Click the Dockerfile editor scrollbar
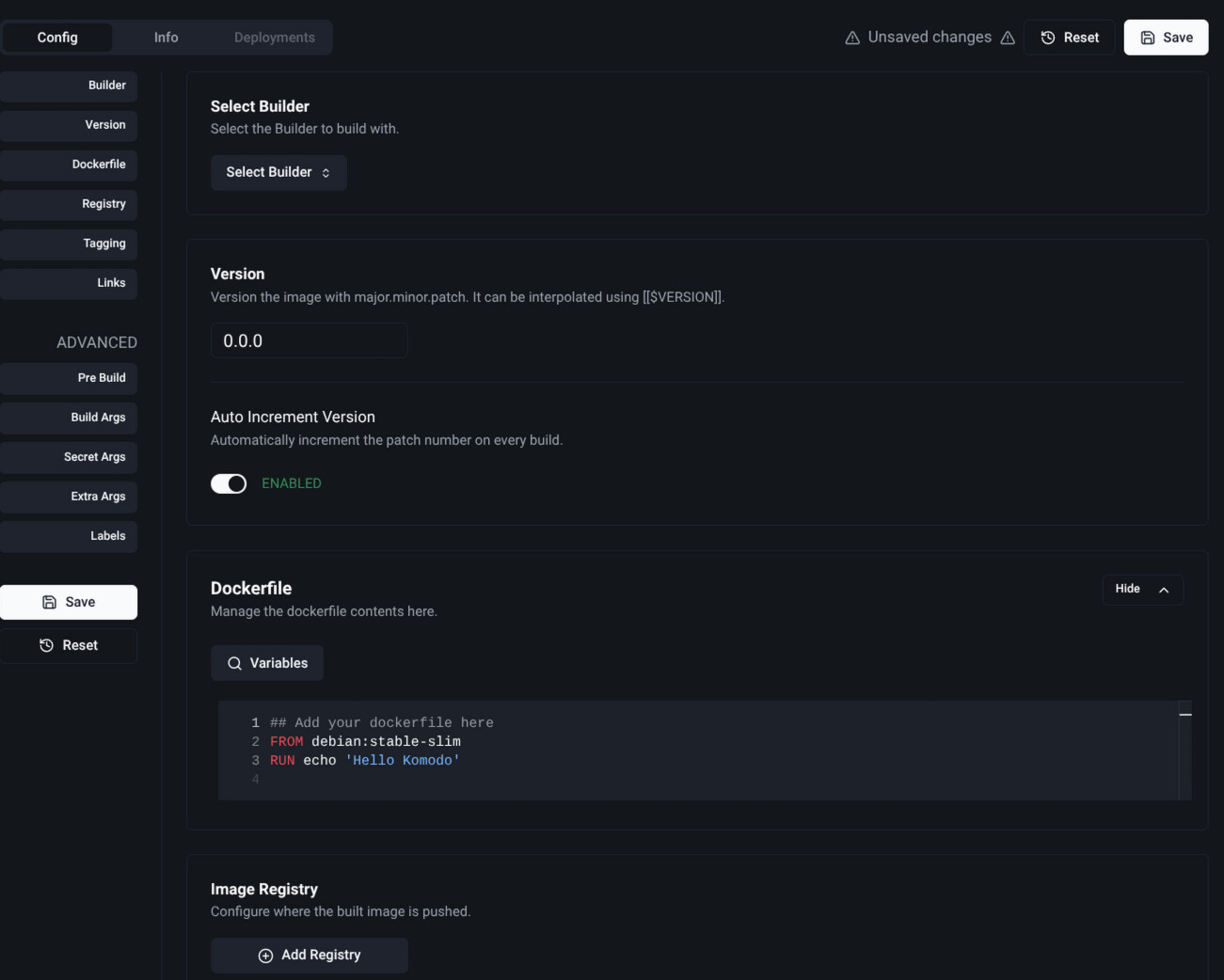The width and height of the screenshot is (1224, 980). coord(1184,751)
